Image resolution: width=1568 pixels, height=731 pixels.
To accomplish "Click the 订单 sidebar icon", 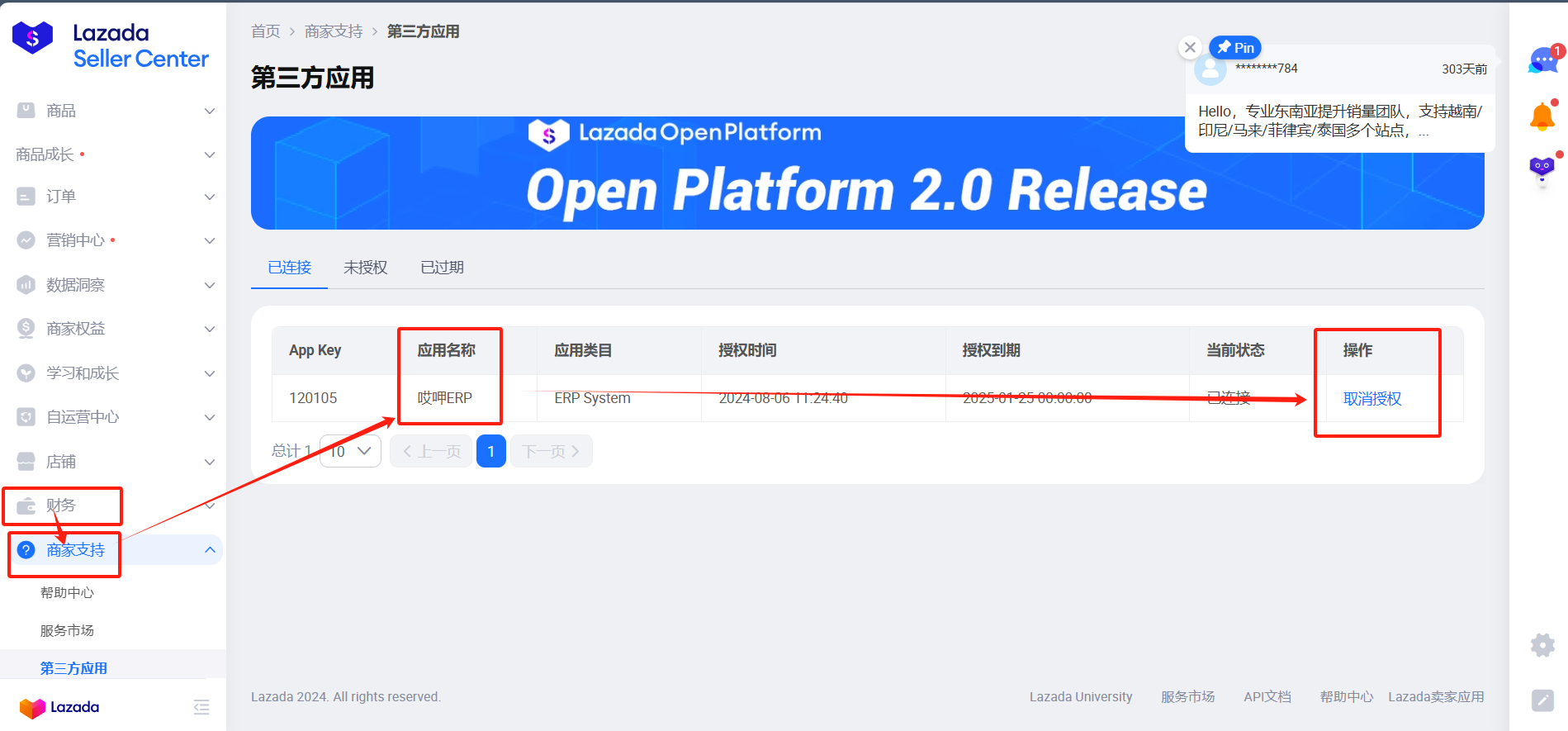I will tap(26, 197).
